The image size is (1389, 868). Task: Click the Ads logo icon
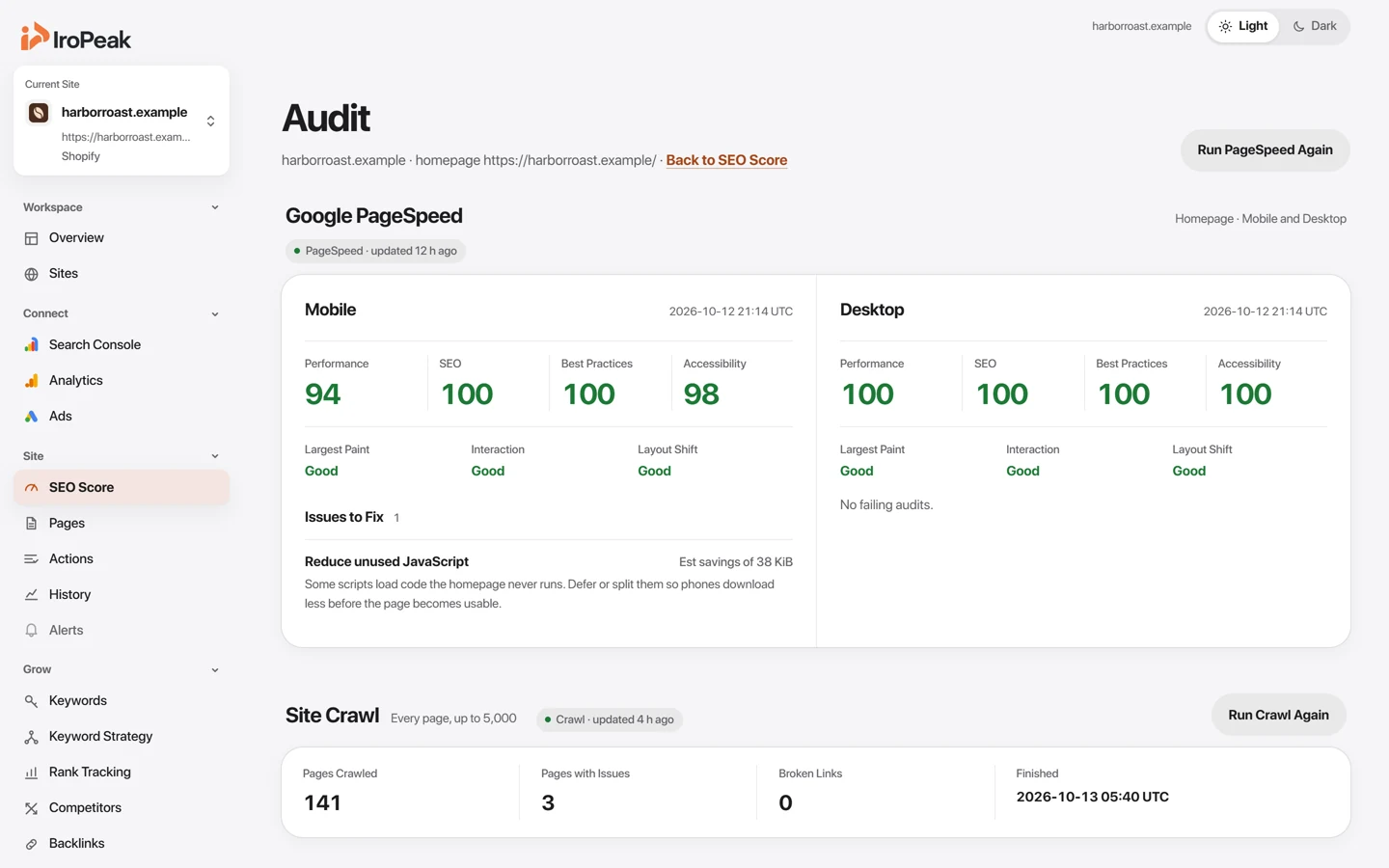(x=31, y=417)
